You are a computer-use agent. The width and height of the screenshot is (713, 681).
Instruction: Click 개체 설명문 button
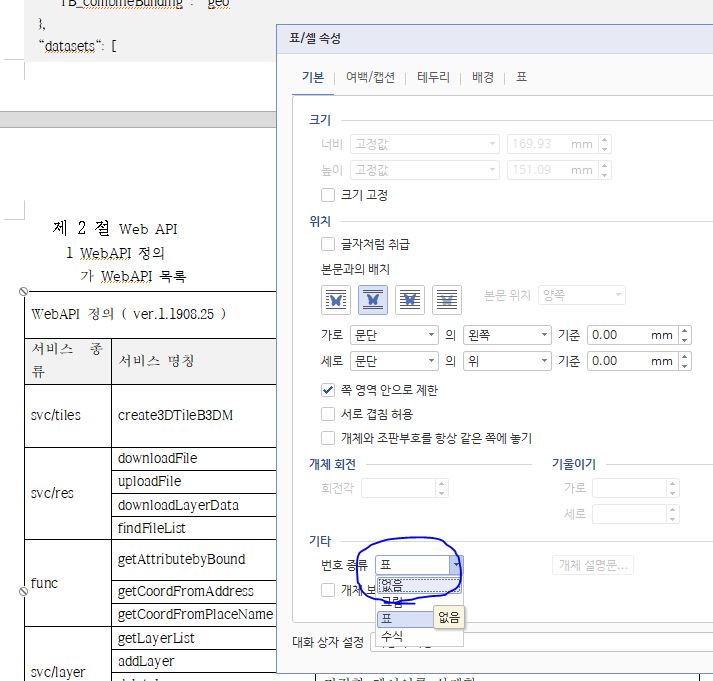coord(593,565)
